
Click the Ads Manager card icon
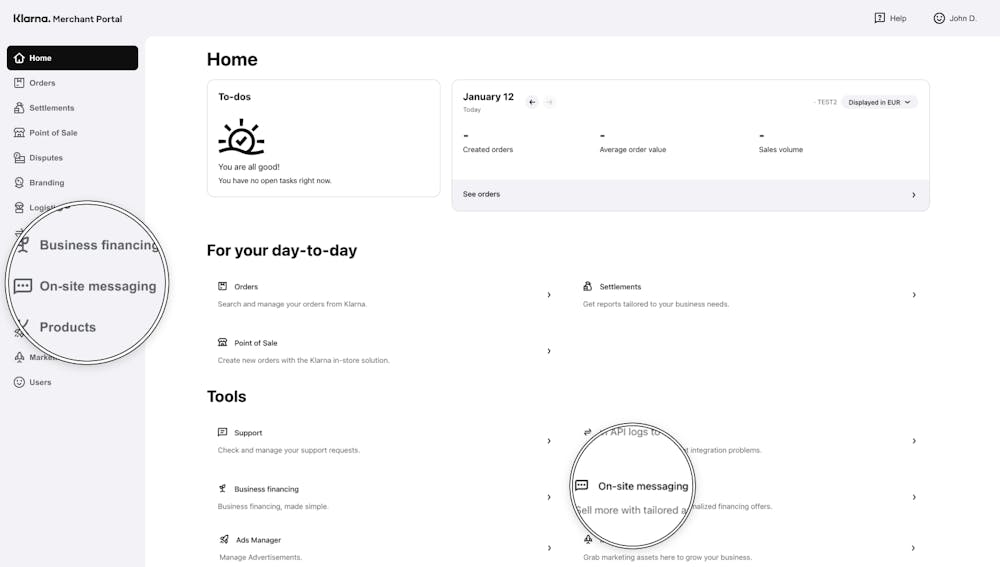pyautogui.click(x=224, y=540)
